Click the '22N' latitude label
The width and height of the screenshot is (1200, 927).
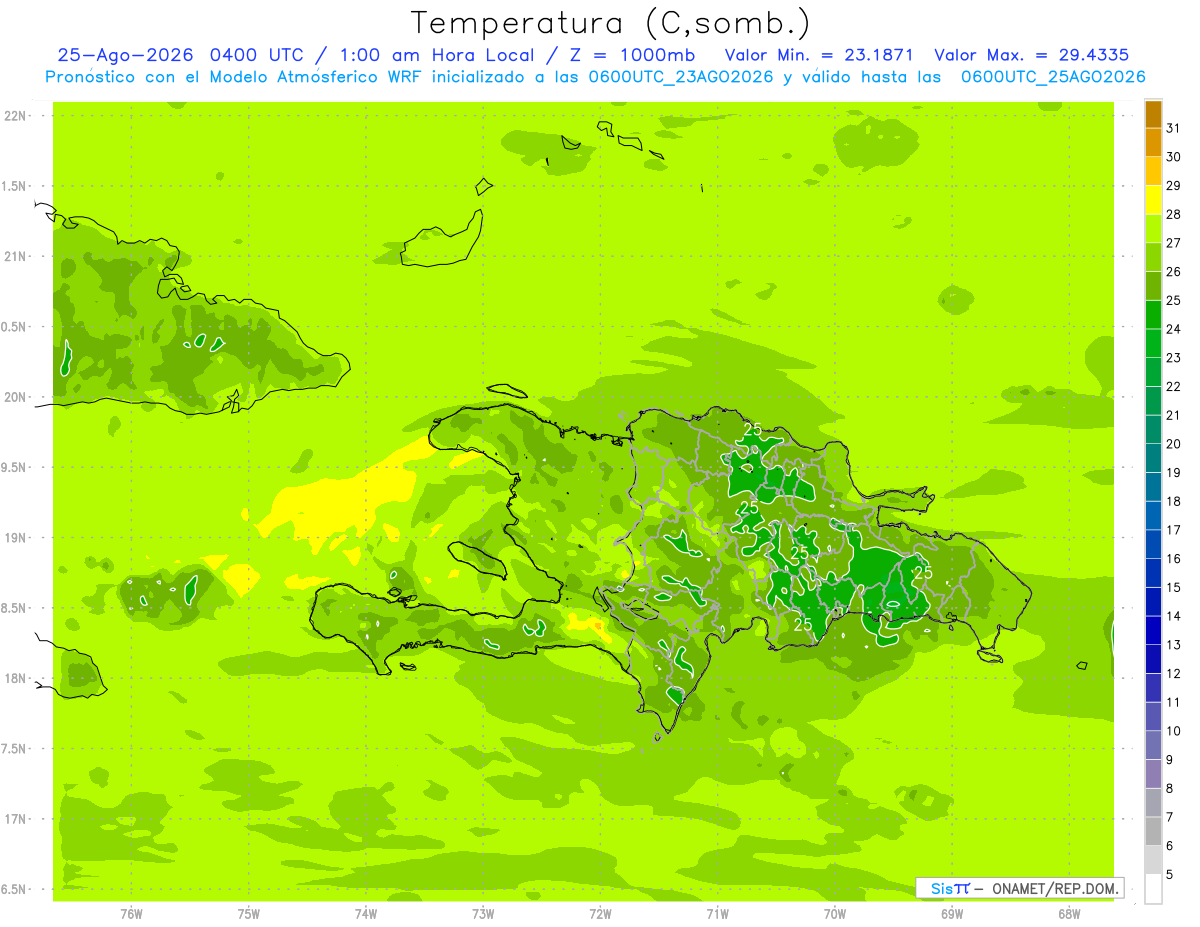[16, 116]
